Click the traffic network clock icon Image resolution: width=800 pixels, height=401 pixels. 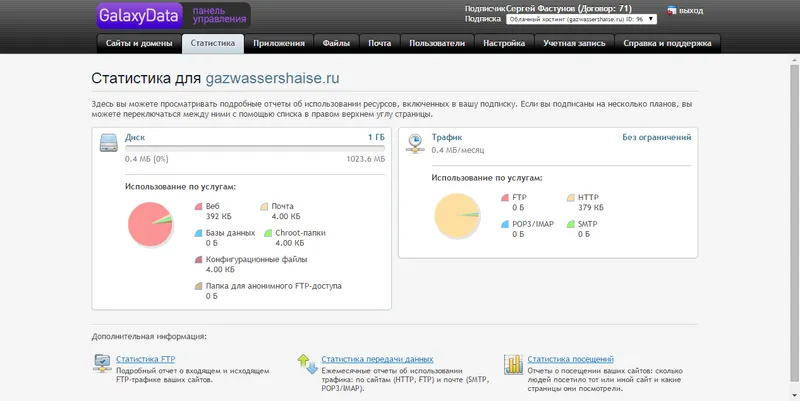415,143
